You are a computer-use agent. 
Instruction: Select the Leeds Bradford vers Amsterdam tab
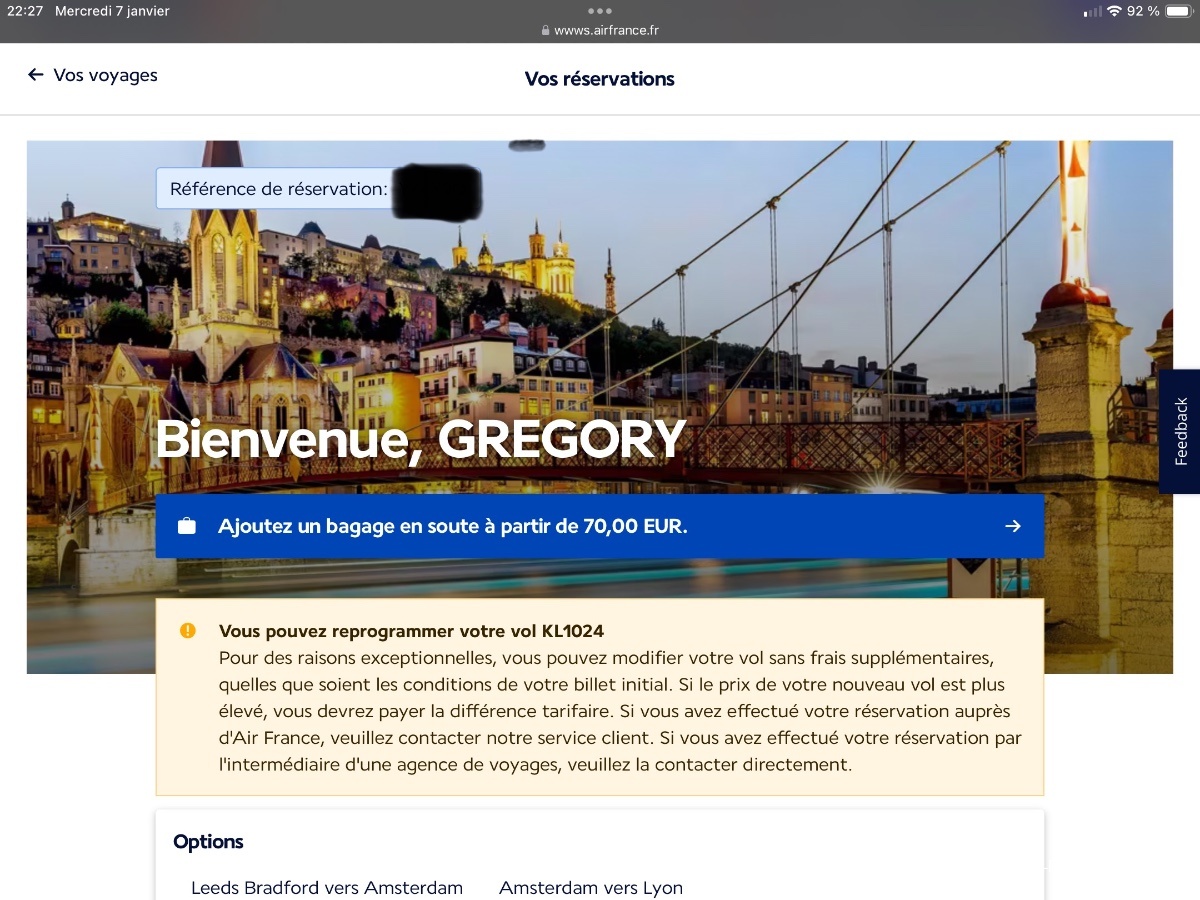[327, 888]
